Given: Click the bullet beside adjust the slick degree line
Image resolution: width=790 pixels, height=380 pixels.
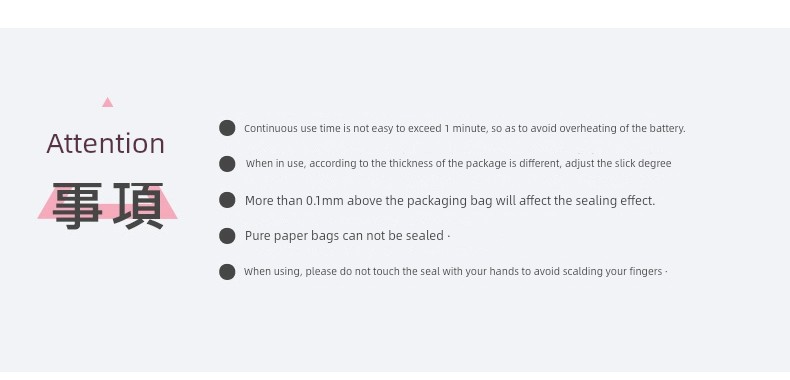Looking at the screenshot, I should [227, 164].
